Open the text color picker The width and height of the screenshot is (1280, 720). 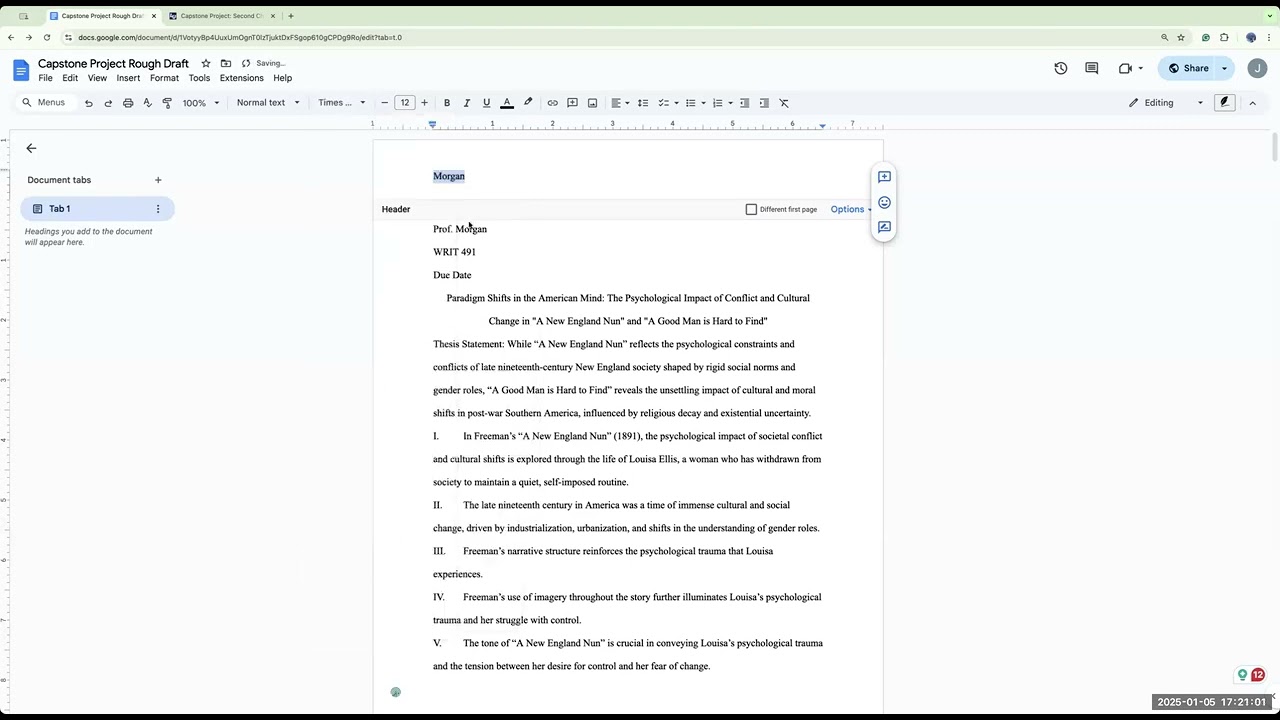pos(507,103)
